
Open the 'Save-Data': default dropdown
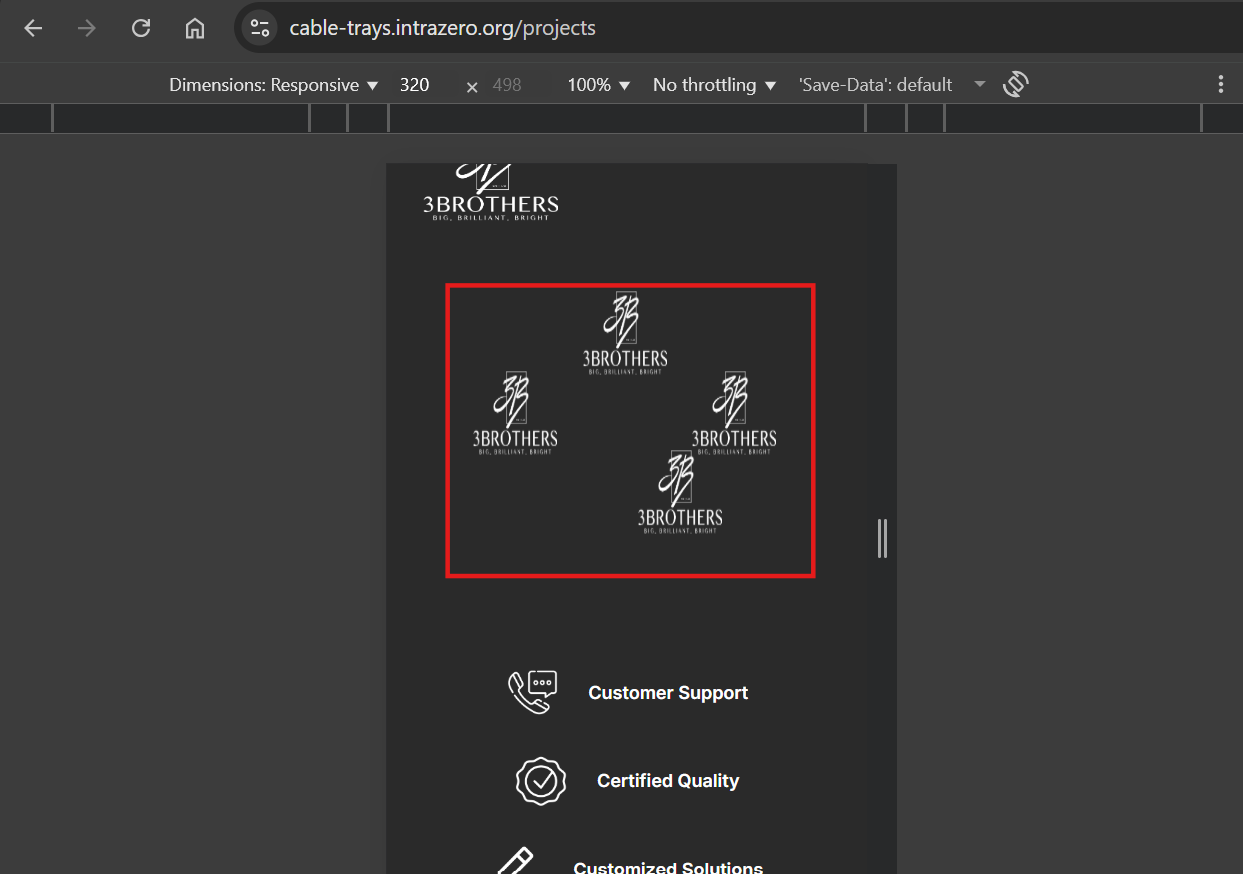point(891,85)
